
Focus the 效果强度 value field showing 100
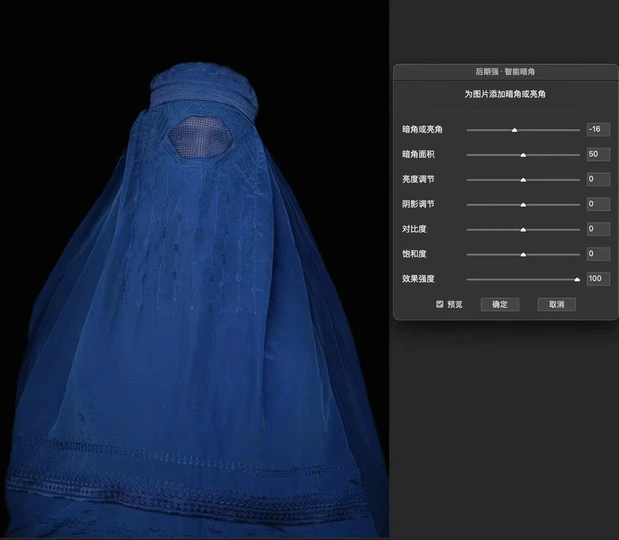click(x=598, y=279)
